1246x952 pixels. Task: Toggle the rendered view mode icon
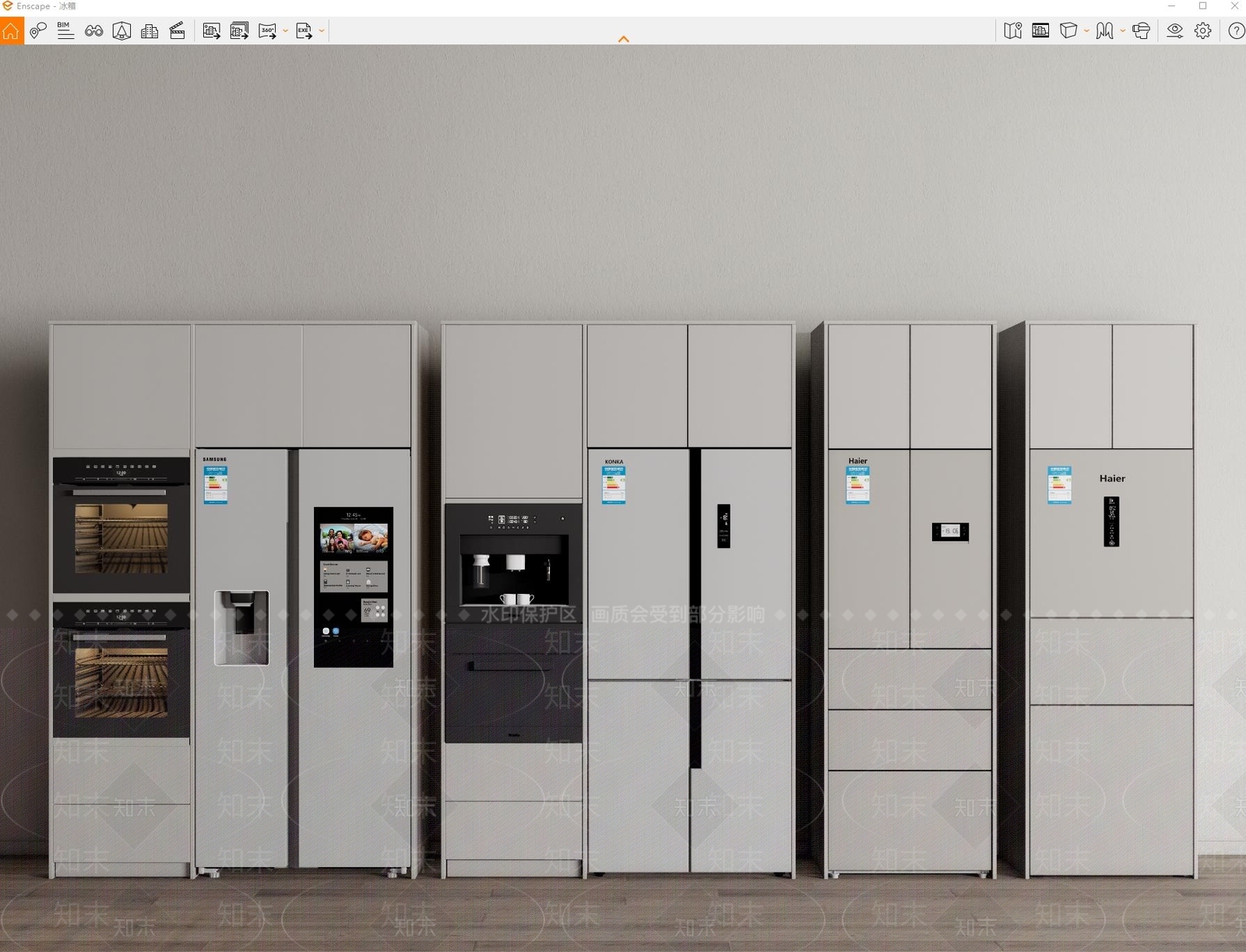[1040, 31]
